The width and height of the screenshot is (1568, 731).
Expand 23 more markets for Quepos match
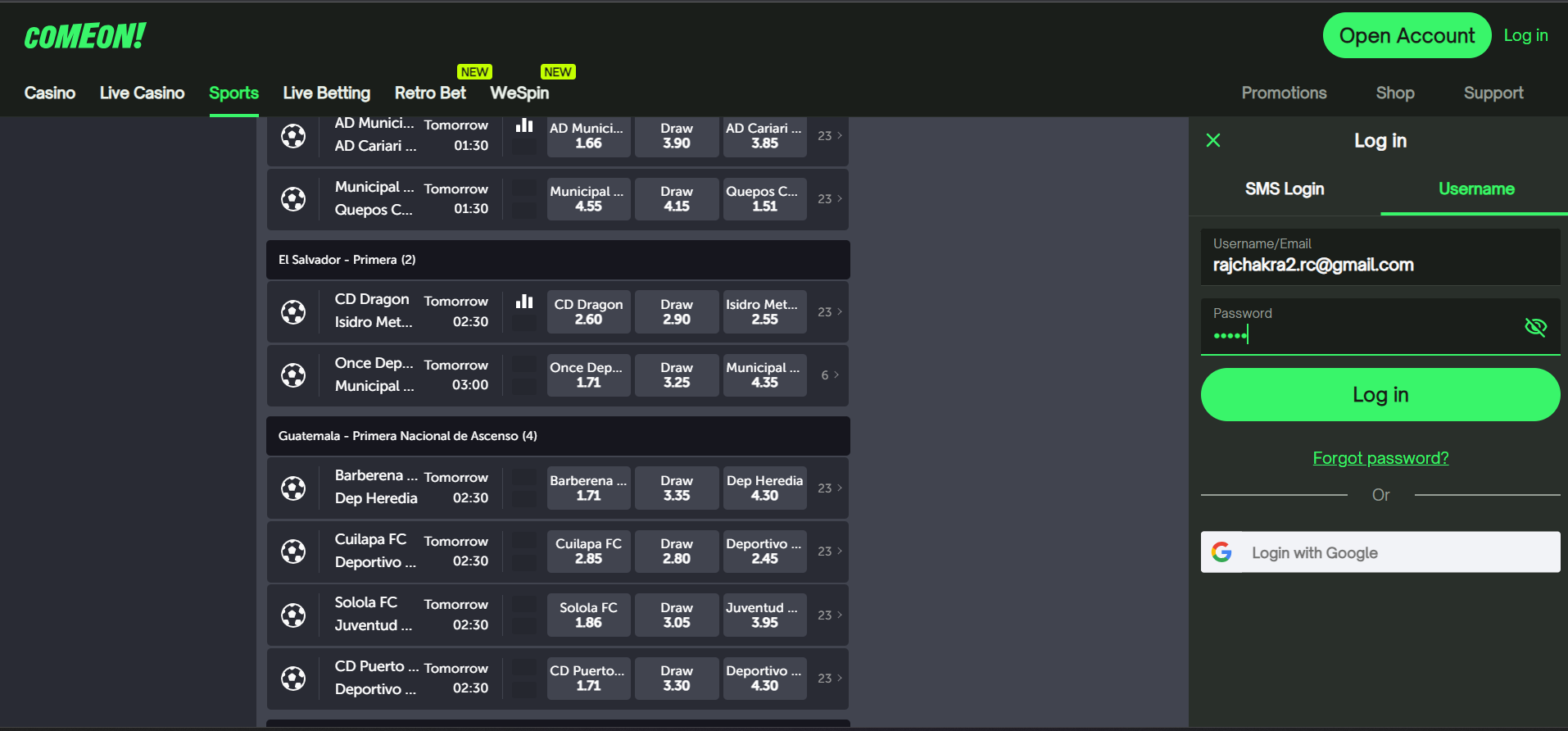pos(830,198)
